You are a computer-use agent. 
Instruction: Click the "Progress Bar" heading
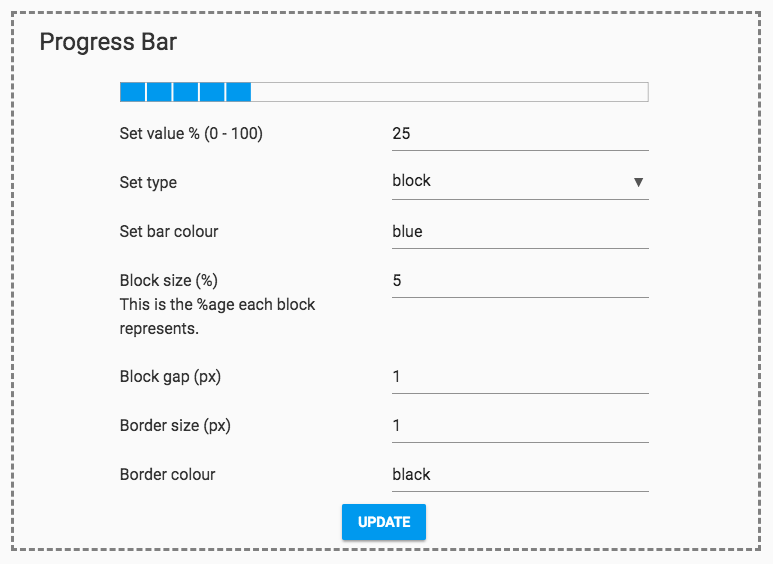(108, 42)
